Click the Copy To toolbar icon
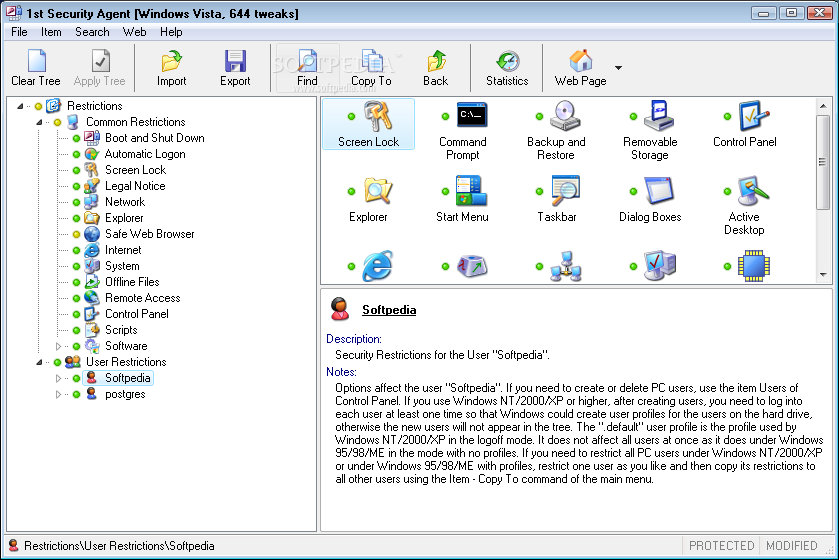Image resolution: width=839 pixels, height=560 pixels. tap(371, 62)
